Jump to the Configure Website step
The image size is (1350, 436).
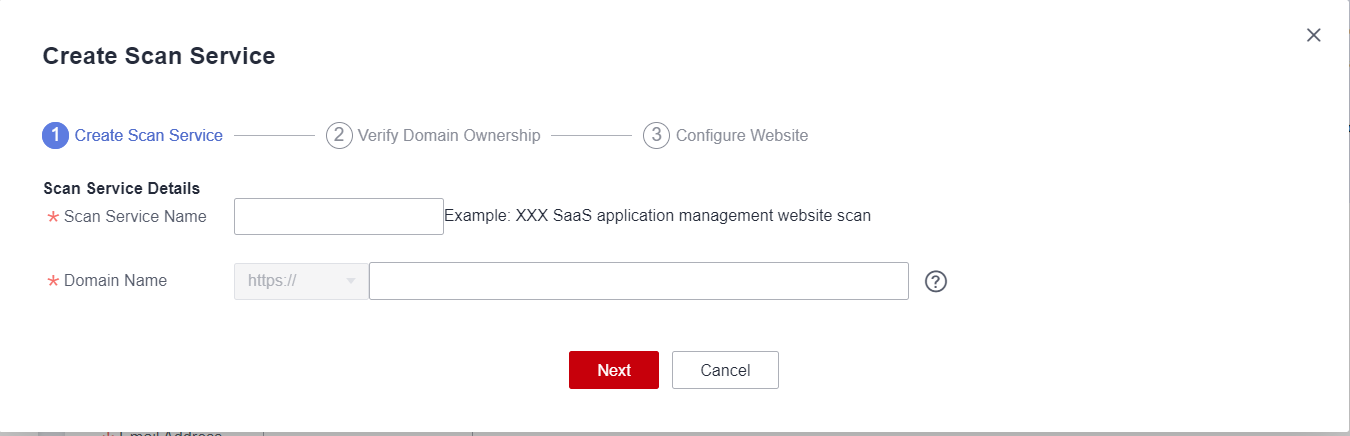coord(742,135)
